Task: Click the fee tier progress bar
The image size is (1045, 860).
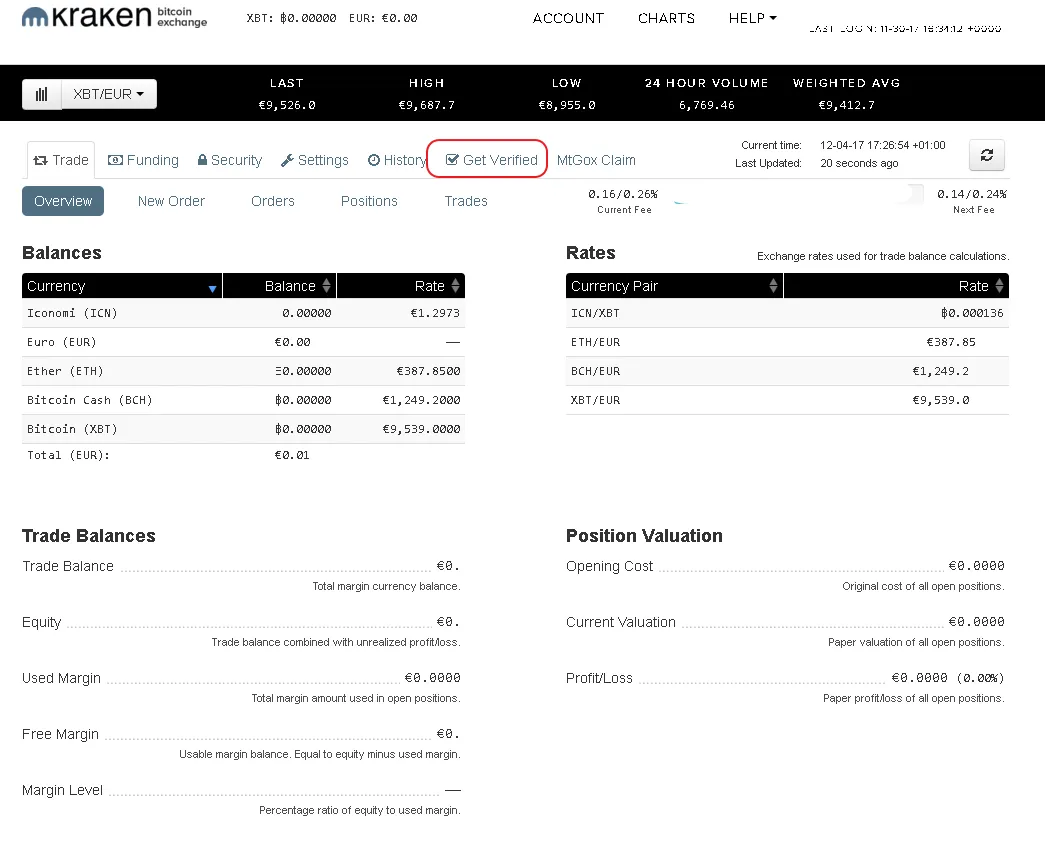Action: tap(797, 195)
